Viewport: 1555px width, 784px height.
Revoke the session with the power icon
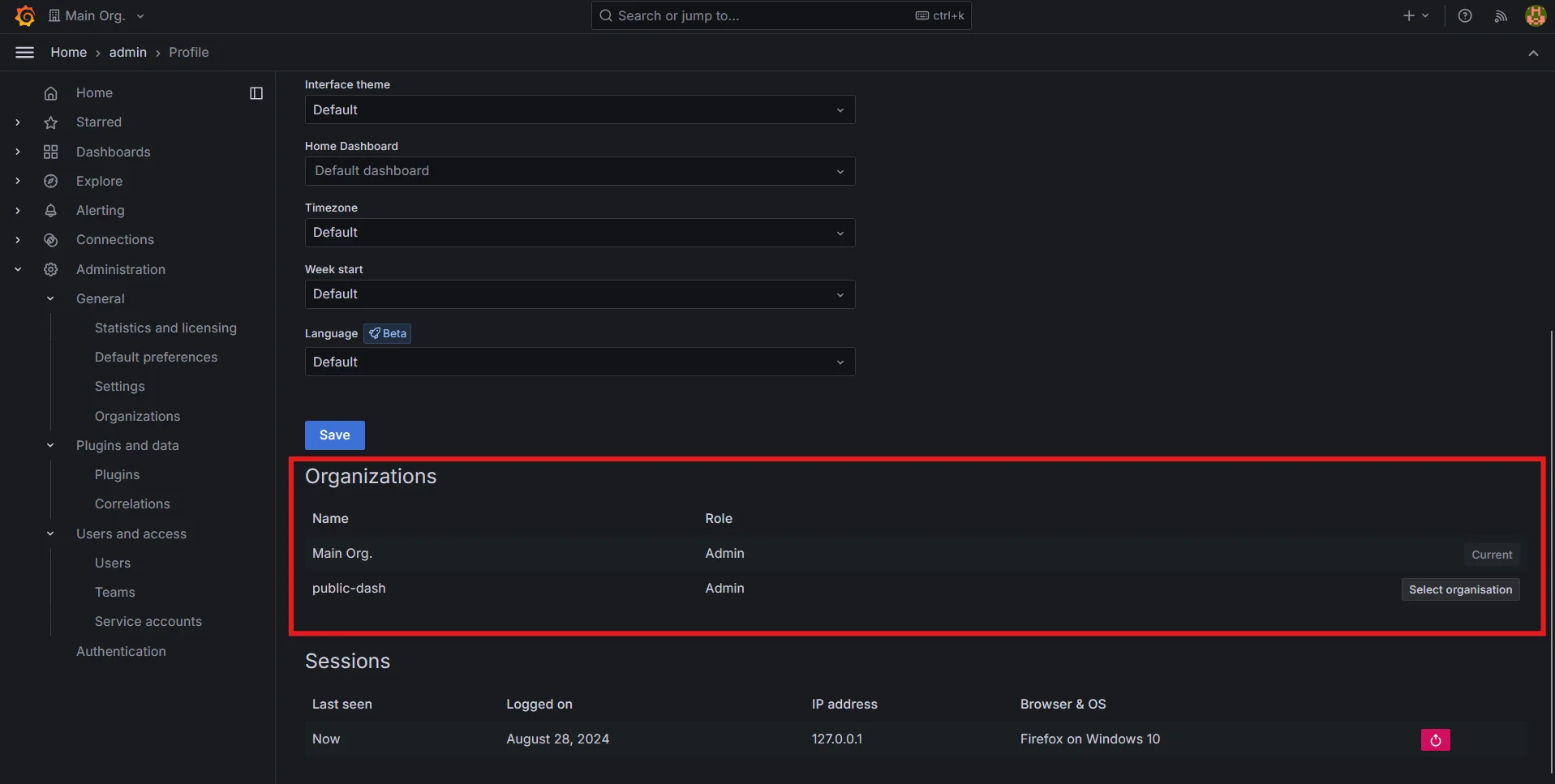[x=1434, y=739]
